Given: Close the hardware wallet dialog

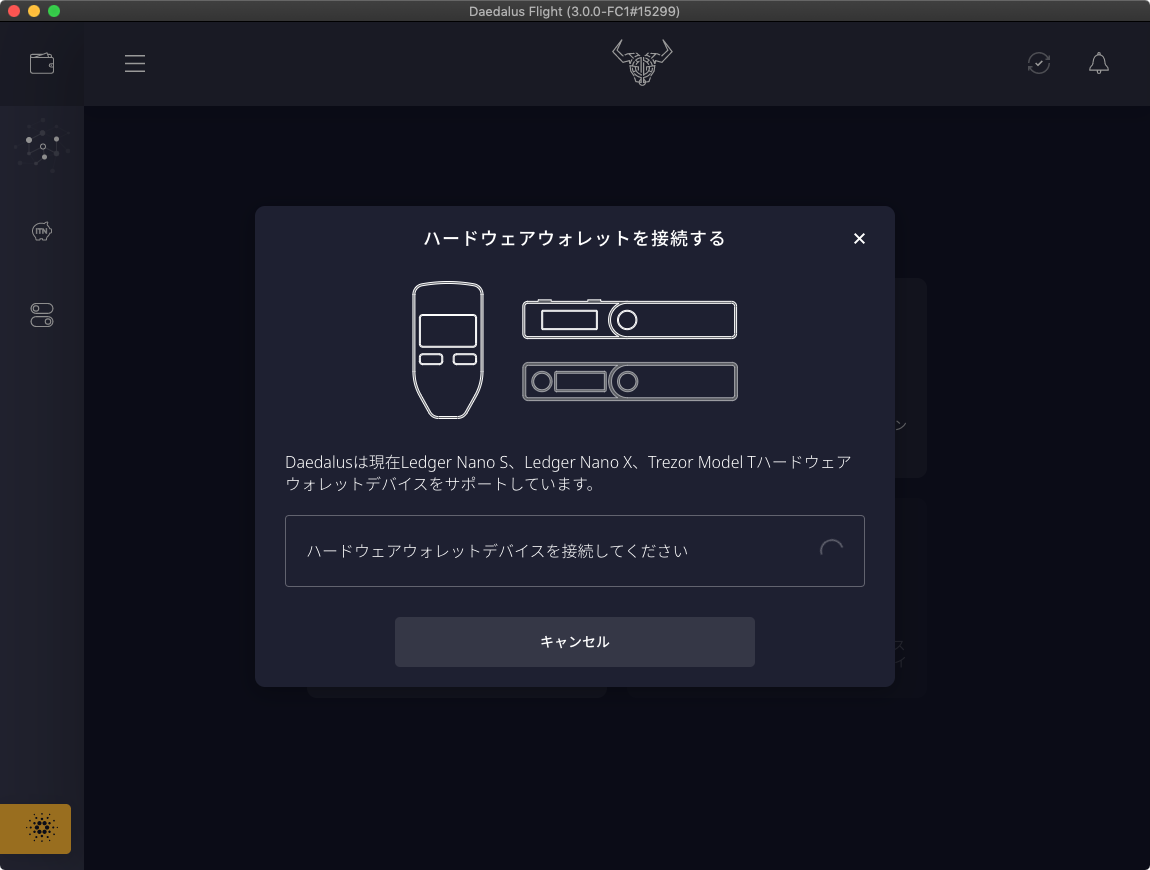Looking at the screenshot, I should 860,238.
